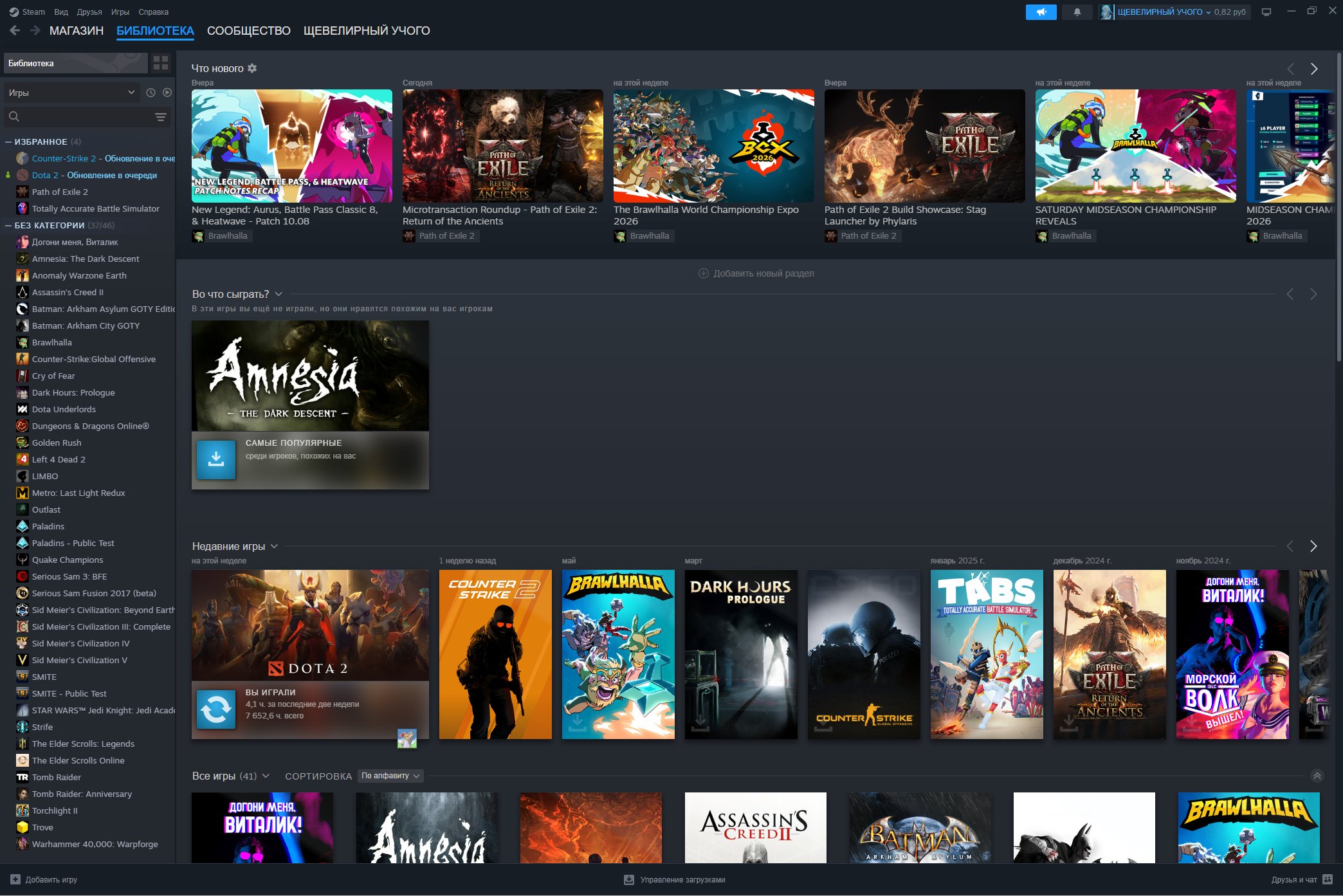Open the user avatar in title bar
This screenshot has width=1343, height=896.
point(1106,12)
